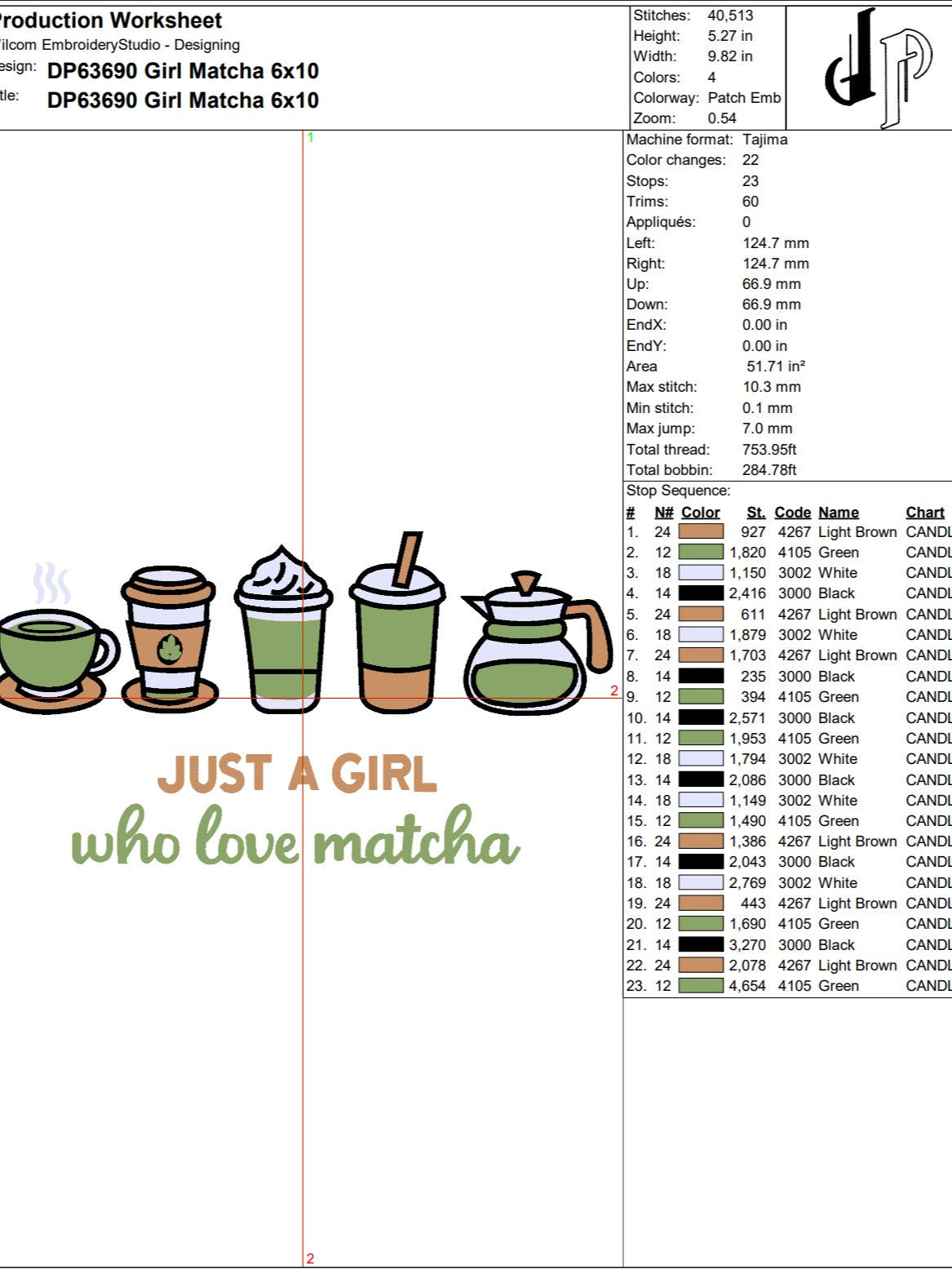952x1270 pixels.
Task: Click the height value 5.27 in
Action: [x=730, y=36]
